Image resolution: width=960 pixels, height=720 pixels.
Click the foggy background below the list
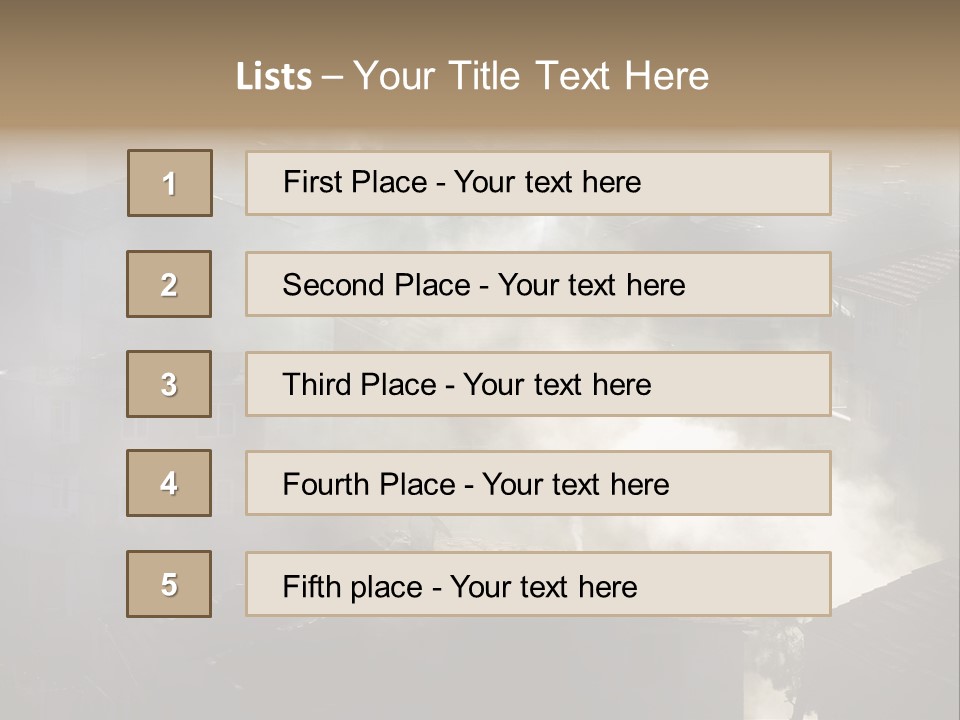(x=480, y=670)
